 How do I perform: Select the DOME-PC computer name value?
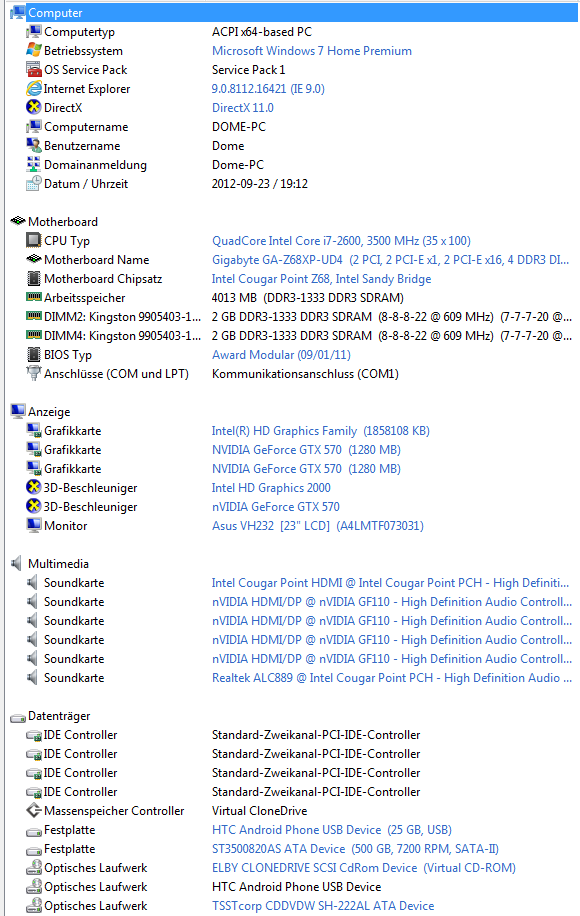(239, 127)
